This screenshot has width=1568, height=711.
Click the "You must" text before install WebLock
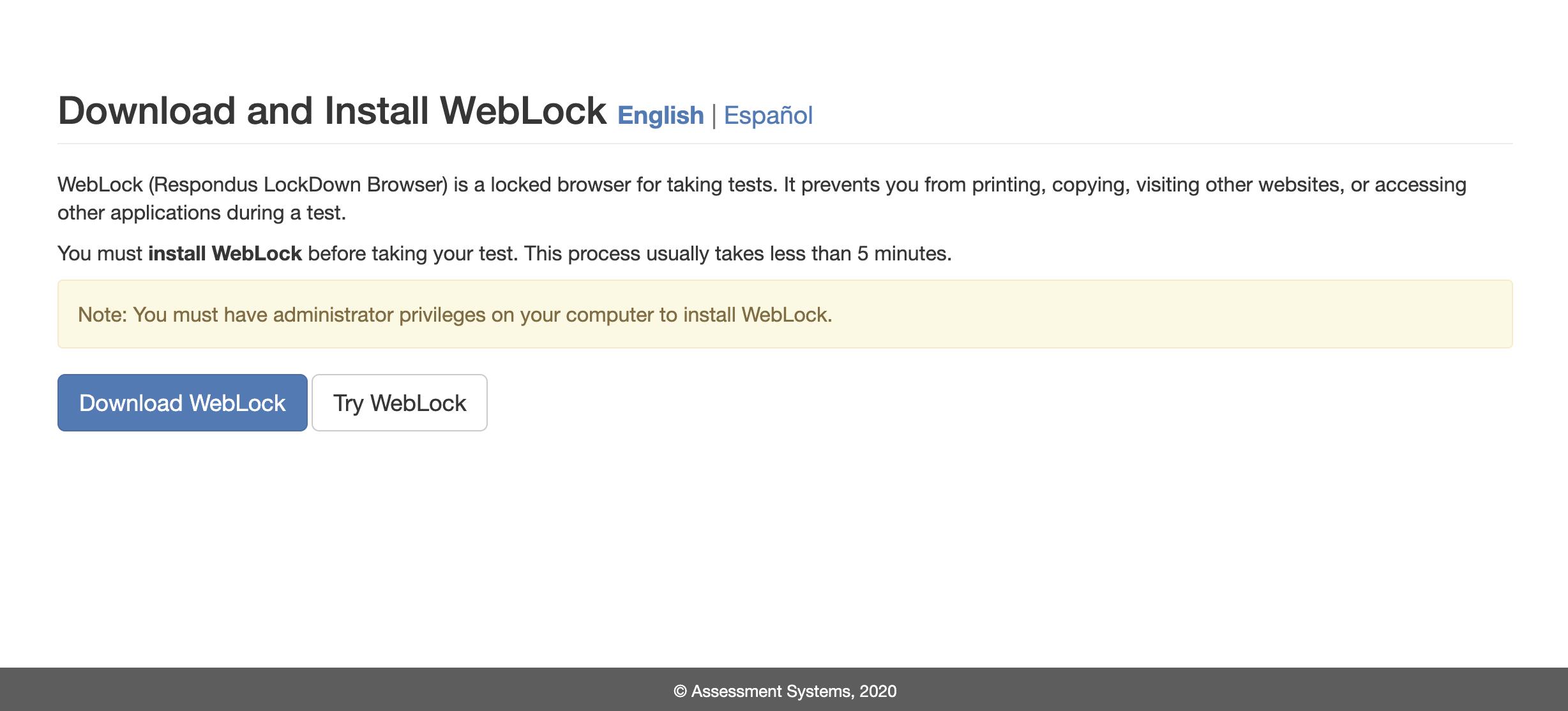pos(100,253)
